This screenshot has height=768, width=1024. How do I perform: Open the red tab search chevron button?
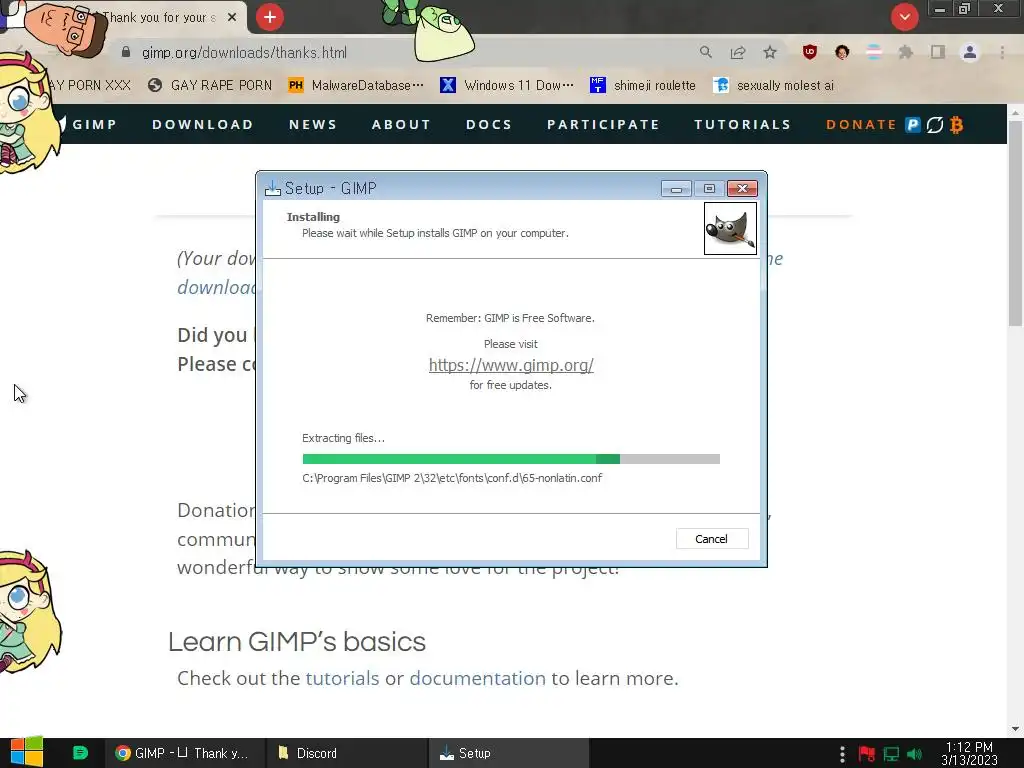904,17
